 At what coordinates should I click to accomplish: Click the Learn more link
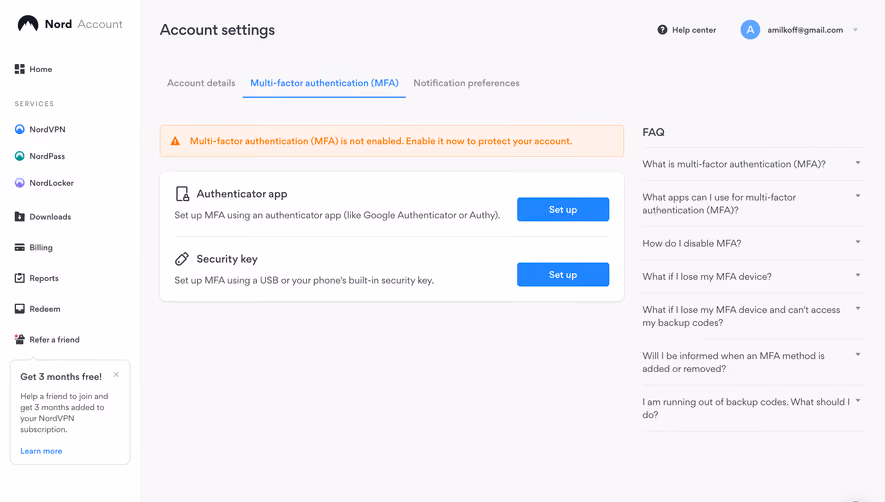pos(41,451)
